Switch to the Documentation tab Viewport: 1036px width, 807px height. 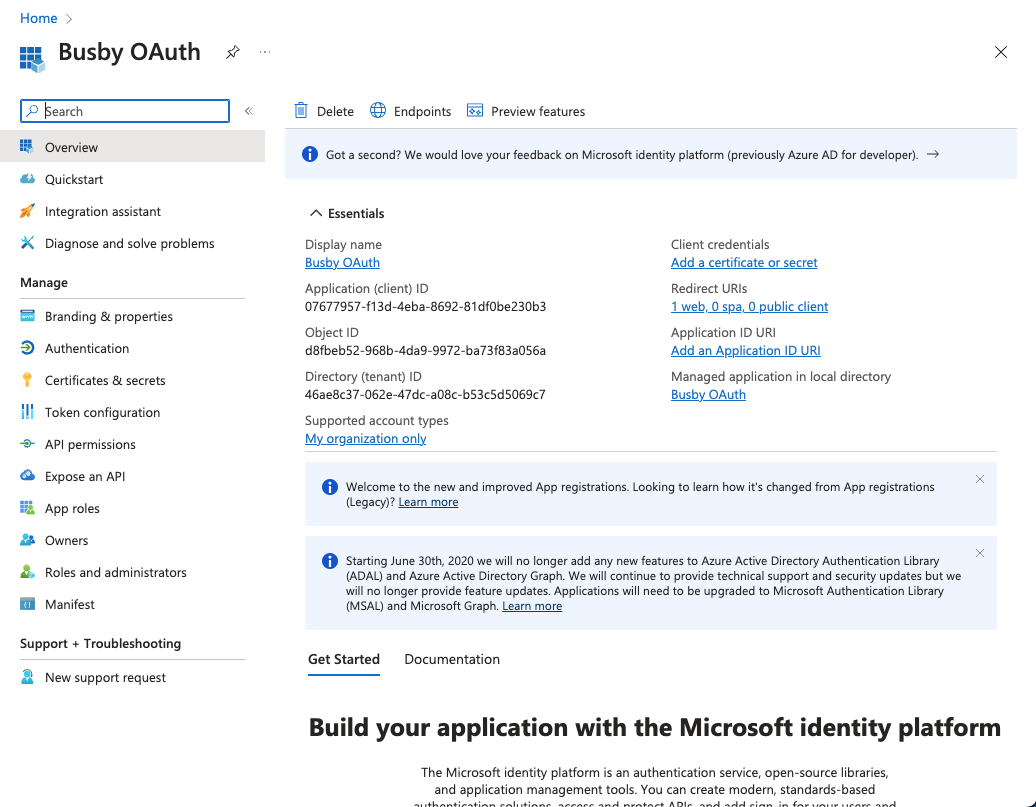point(452,659)
